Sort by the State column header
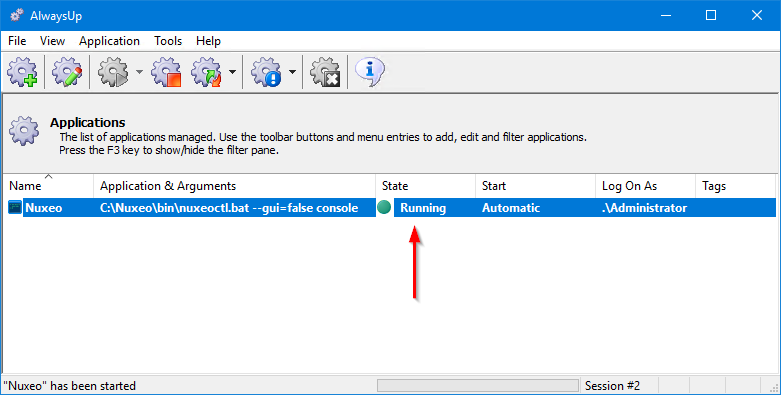Screen dimensions: 781x395 pyautogui.click(x=426, y=186)
